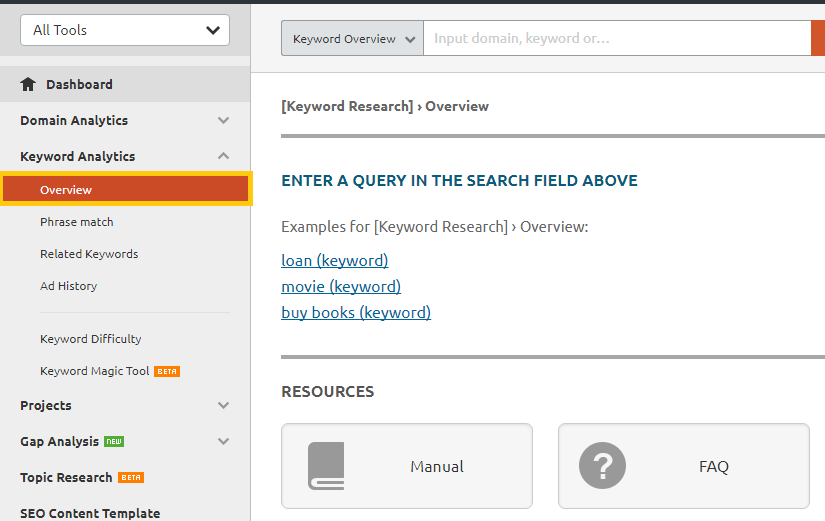Click the Dashboard home icon
The height and width of the screenshot is (521, 825).
28,84
